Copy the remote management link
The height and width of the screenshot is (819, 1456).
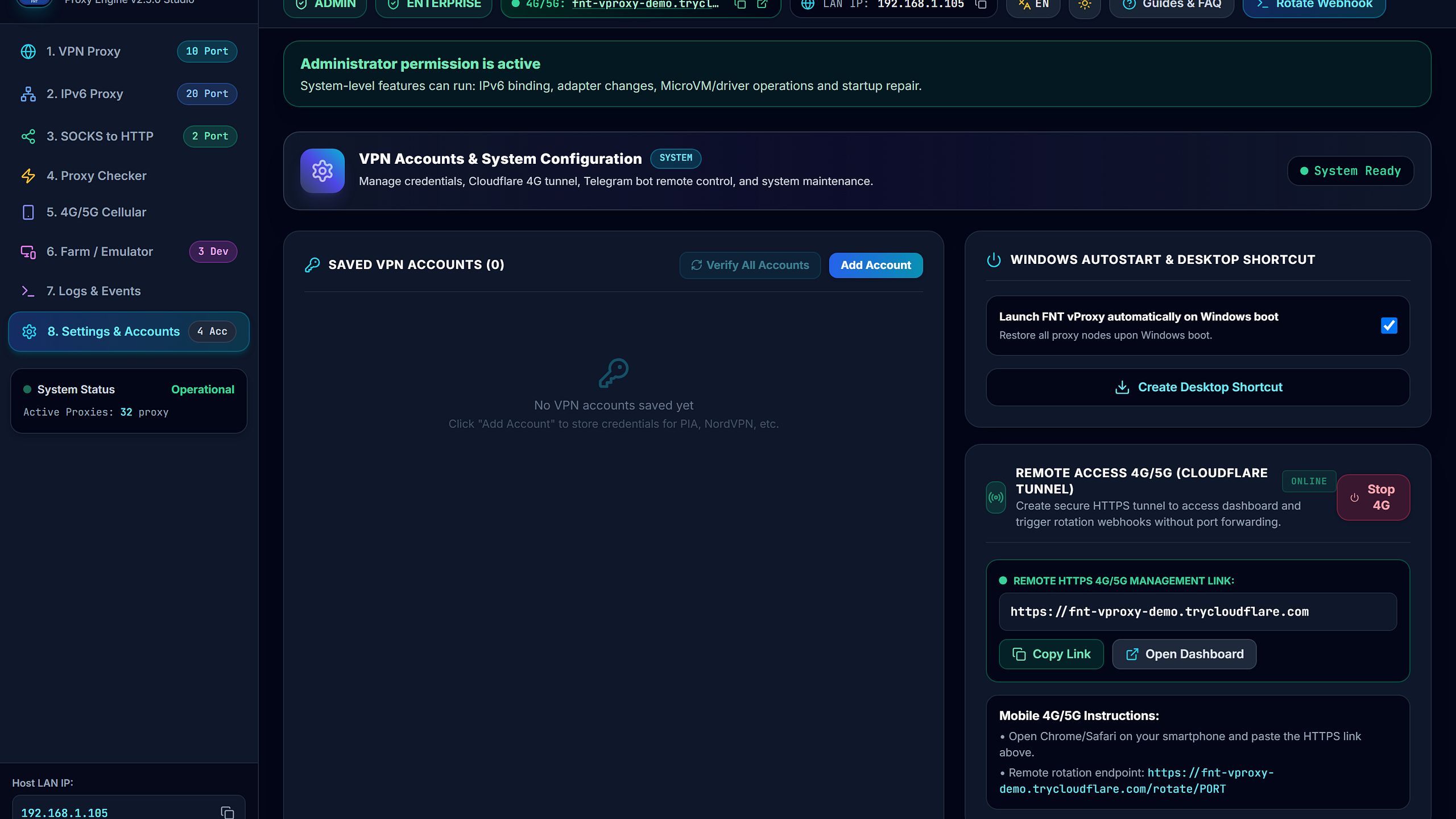[x=1051, y=654]
